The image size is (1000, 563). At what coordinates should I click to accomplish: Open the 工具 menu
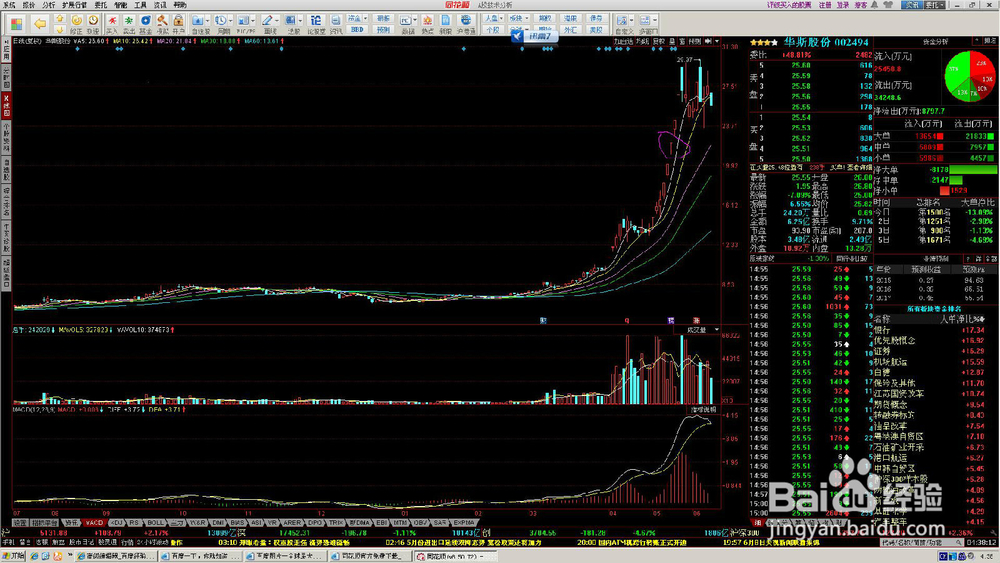point(140,5)
